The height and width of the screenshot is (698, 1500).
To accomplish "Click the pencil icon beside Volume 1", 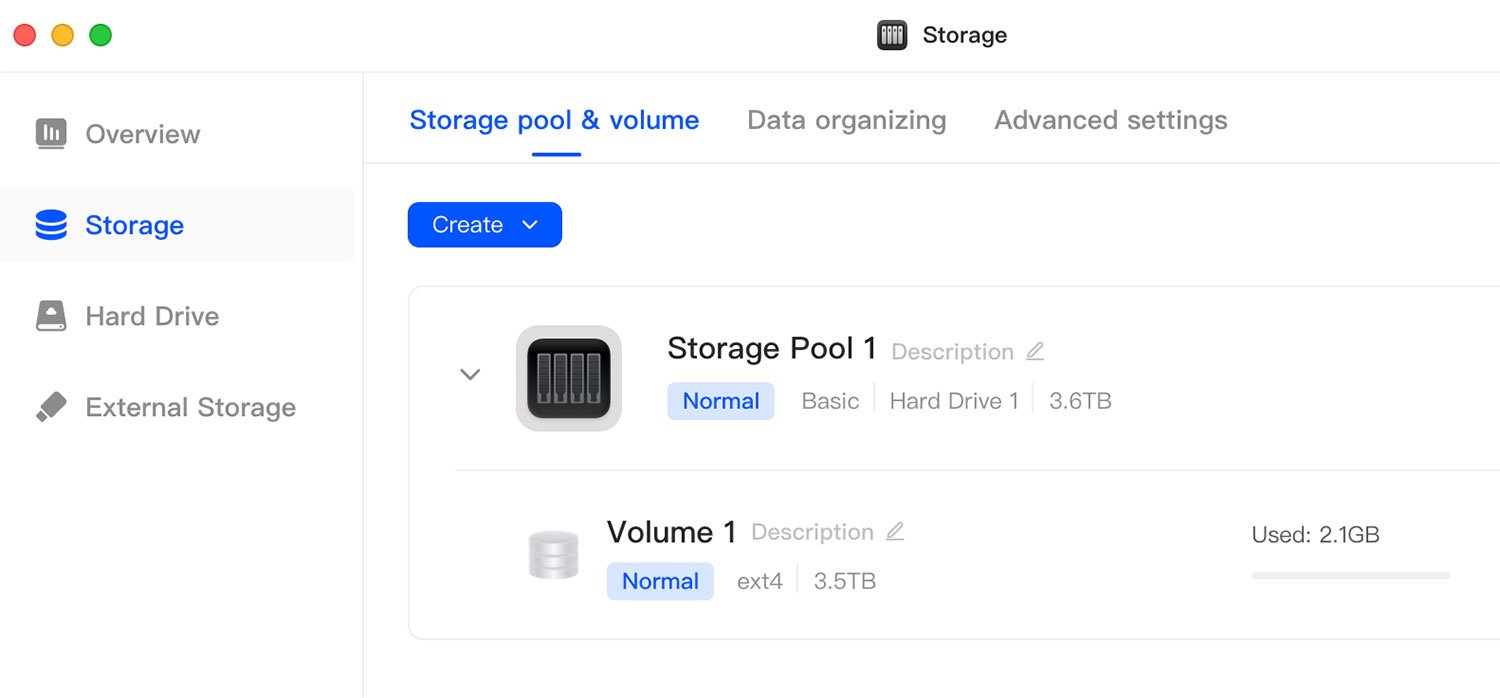I will [895, 531].
